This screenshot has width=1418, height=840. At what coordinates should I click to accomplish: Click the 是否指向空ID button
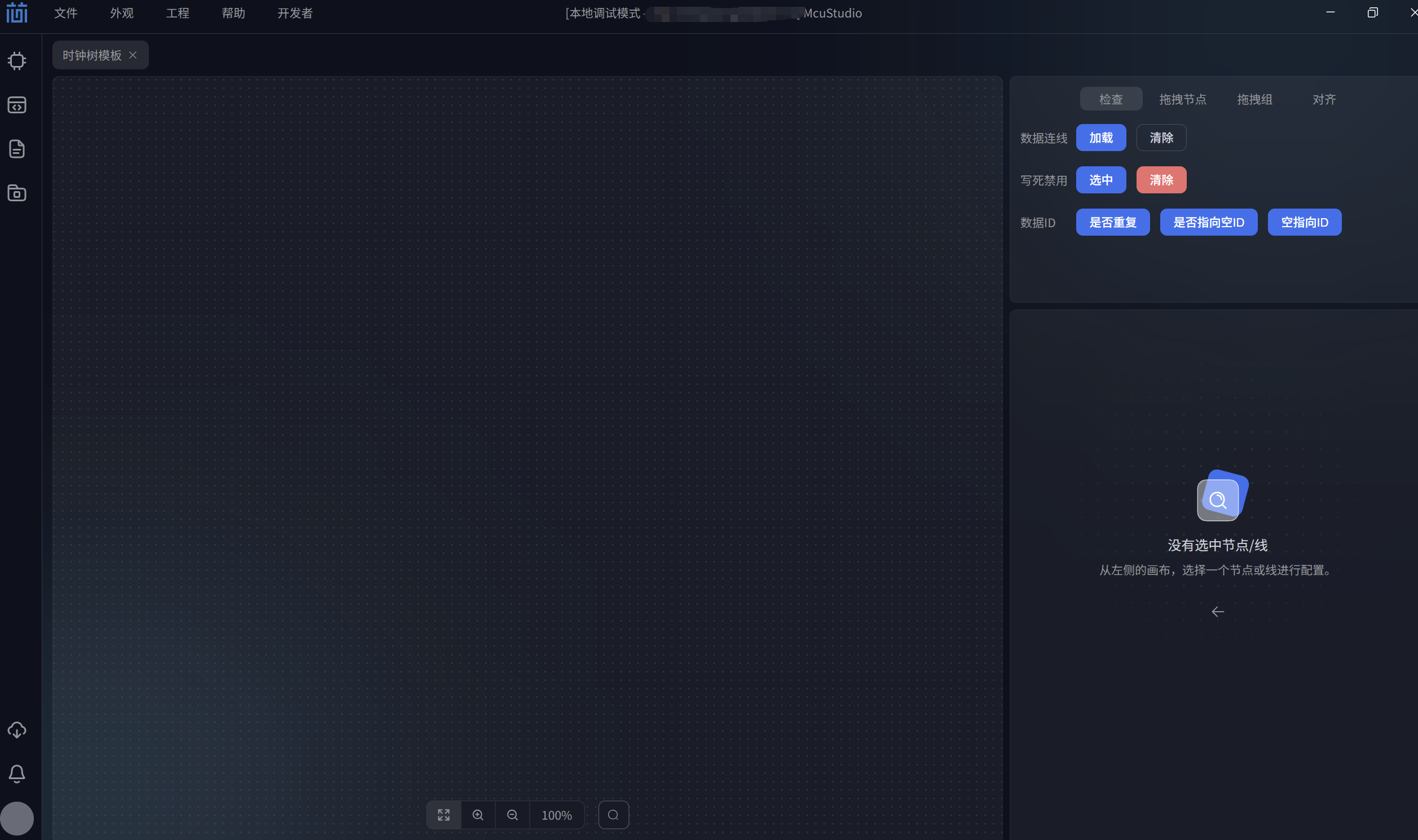pos(1209,223)
